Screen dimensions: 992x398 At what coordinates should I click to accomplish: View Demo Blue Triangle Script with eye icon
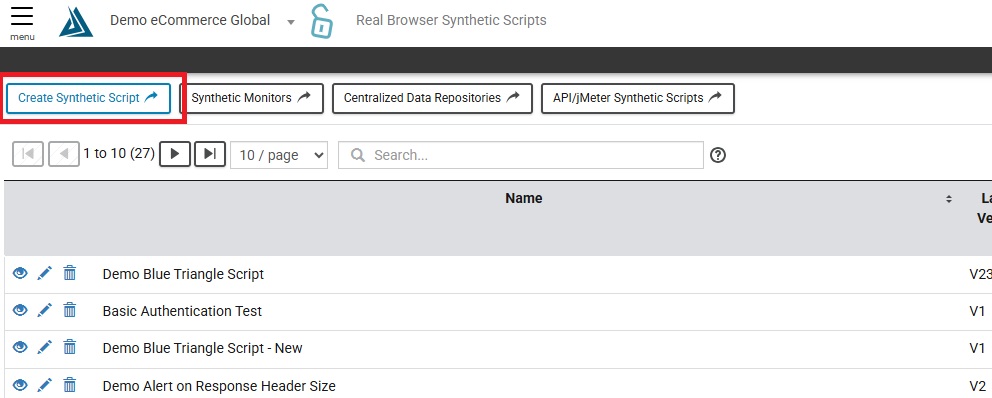[x=20, y=273]
